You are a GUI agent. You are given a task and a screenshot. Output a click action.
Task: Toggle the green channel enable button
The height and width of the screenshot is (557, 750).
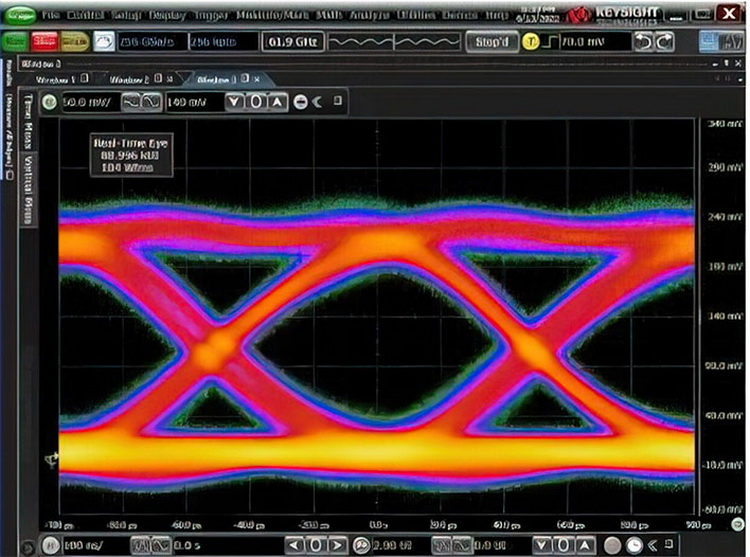[50, 101]
